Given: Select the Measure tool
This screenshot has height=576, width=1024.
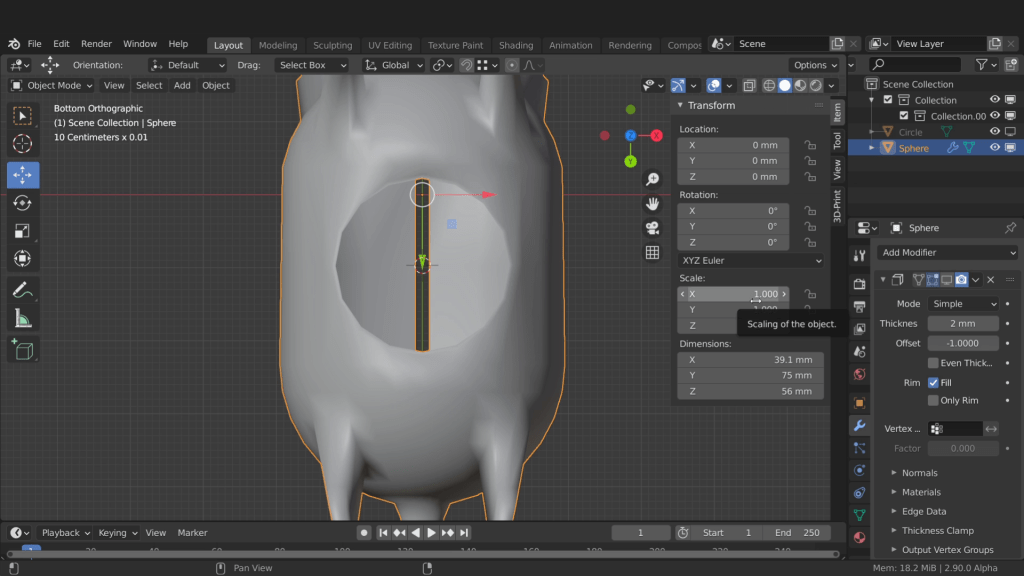Looking at the screenshot, I should pos(23,319).
